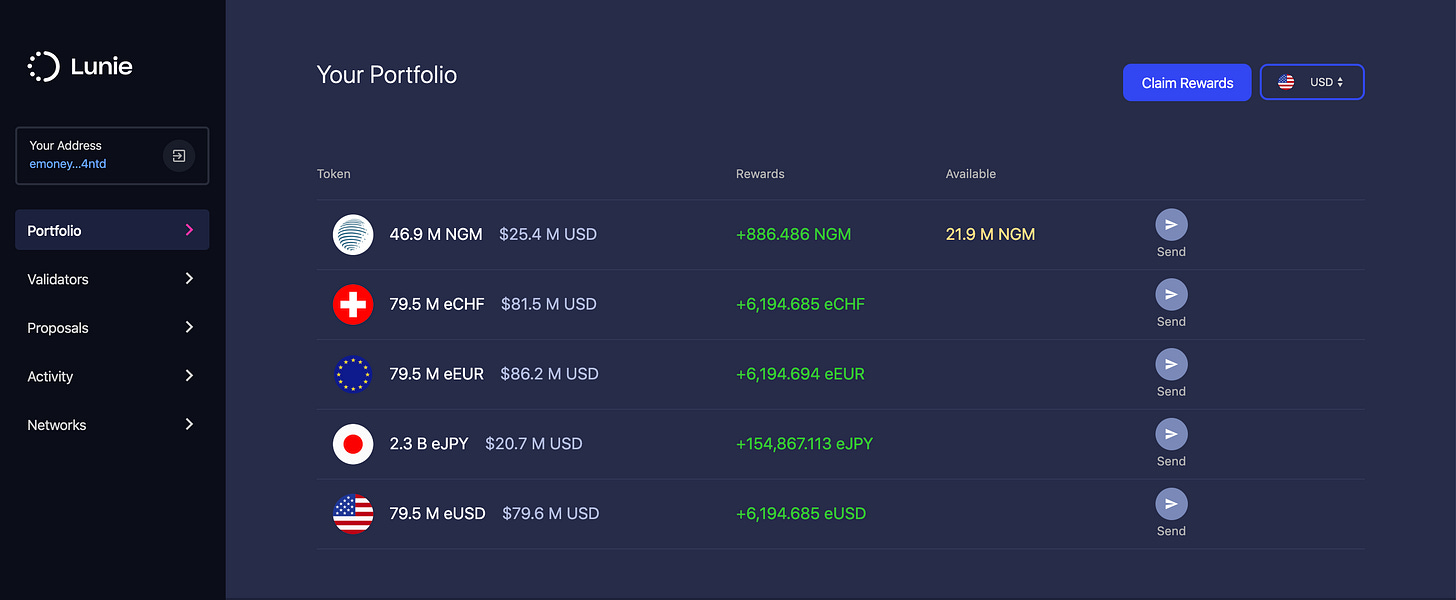1456x600 pixels.
Task: Click the US flag in currency selector
Action: coord(1286,82)
